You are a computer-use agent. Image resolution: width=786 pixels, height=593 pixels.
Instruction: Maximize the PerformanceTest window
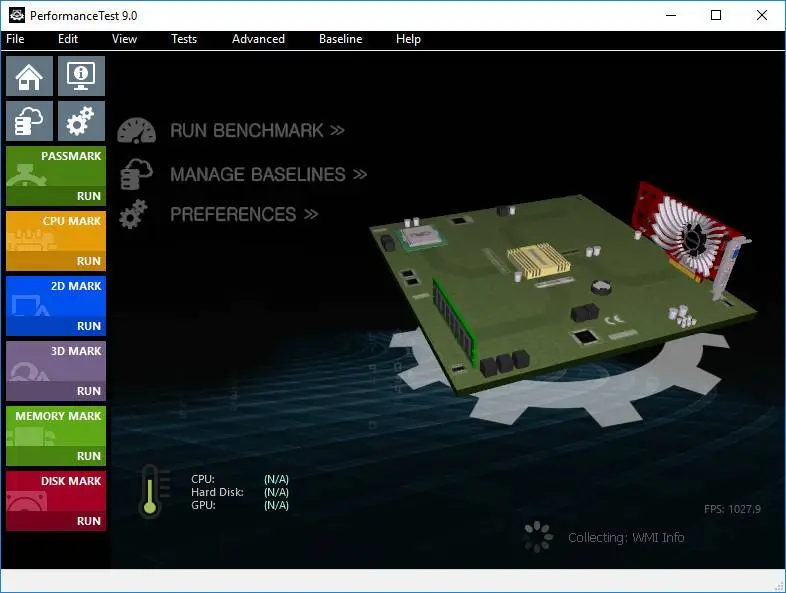[x=716, y=15]
